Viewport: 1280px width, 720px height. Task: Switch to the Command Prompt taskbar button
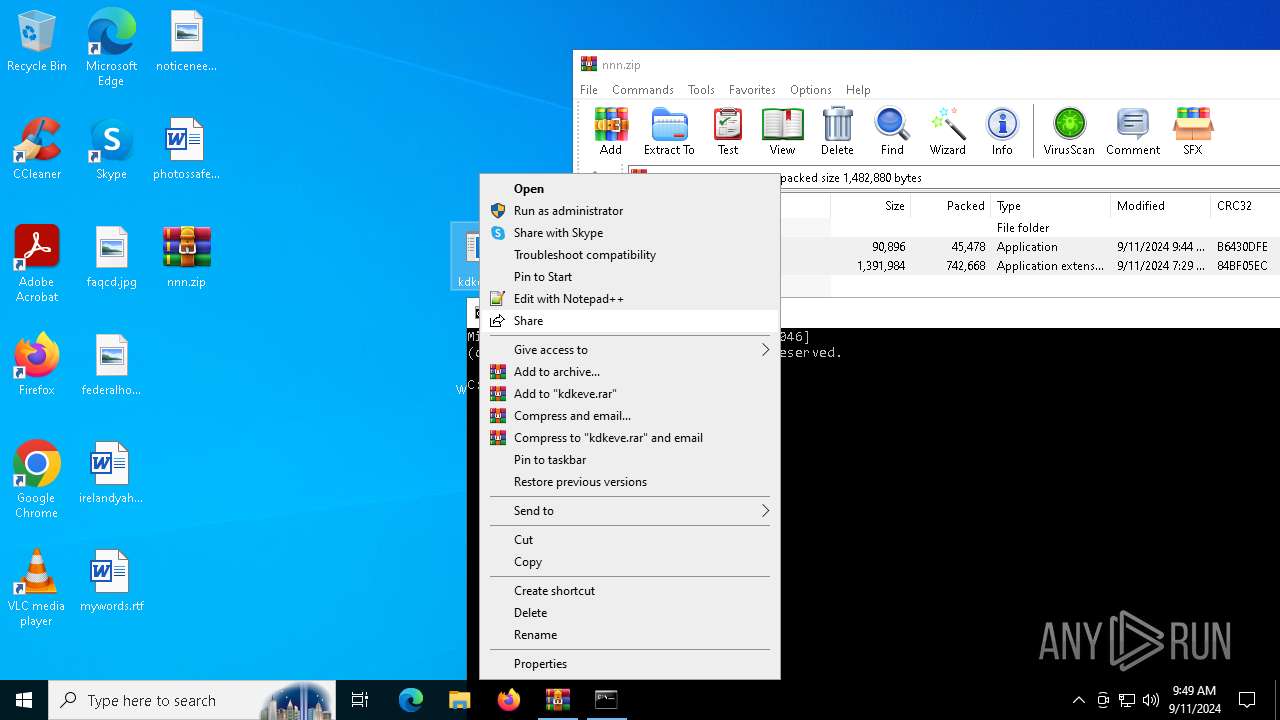(606, 700)
